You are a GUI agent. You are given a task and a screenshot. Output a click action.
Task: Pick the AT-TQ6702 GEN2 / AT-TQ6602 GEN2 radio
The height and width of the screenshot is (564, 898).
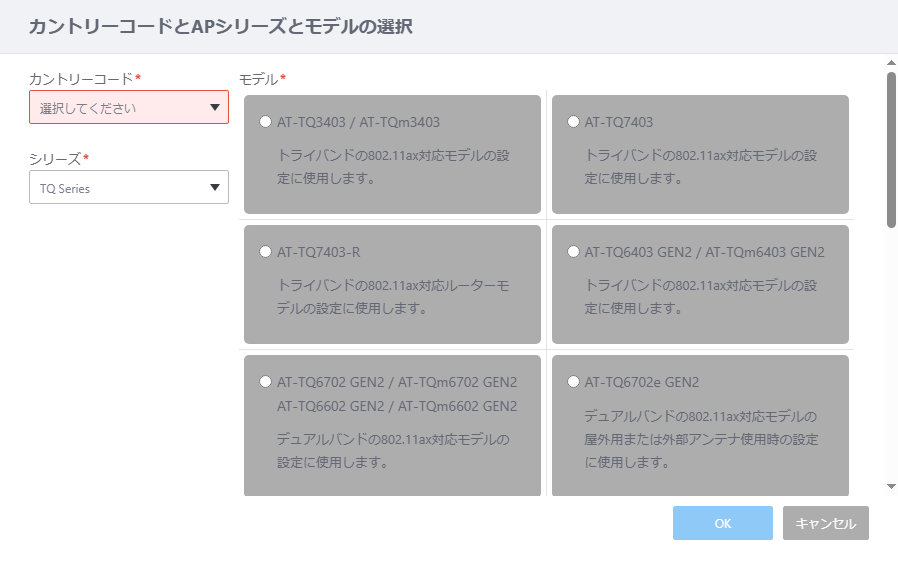[x=265, y=382]
